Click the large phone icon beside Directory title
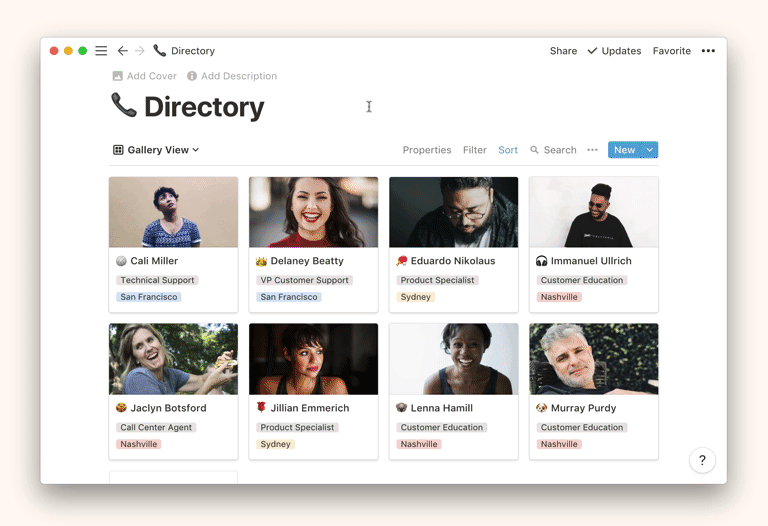The width and height of the screenshot is (768, 526). point(124,105)
